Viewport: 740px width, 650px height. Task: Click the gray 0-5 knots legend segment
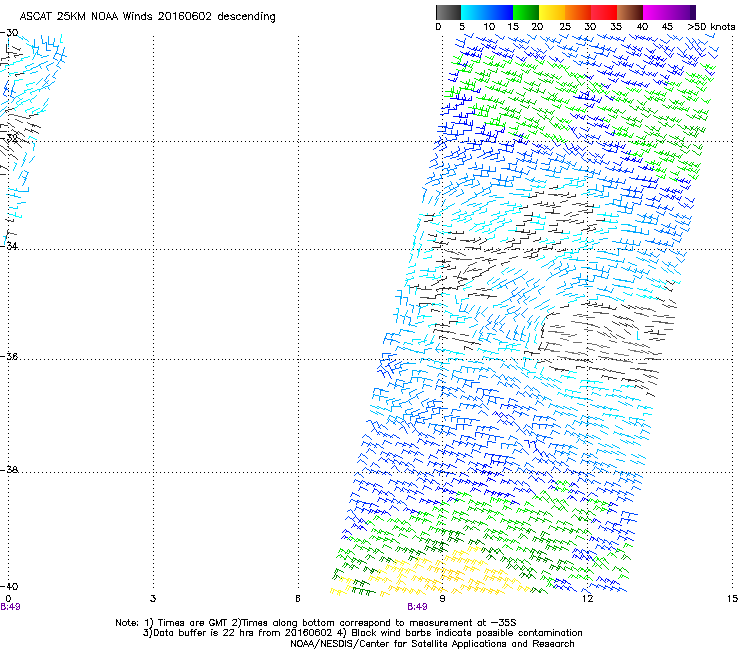[x=448, y=12]
